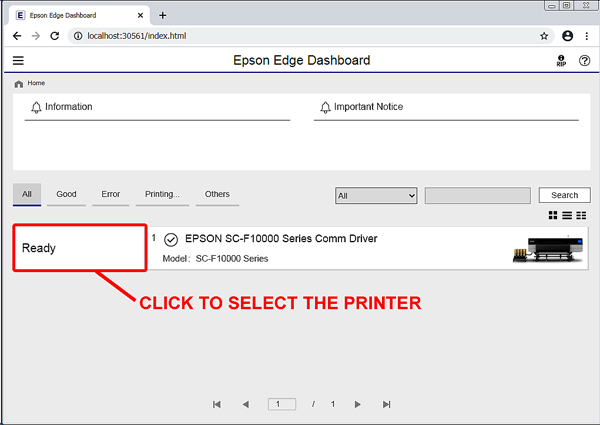The width and height of the screenshot is (600, 425).
Task: Minimize the browser window
Action: point(552,5)
